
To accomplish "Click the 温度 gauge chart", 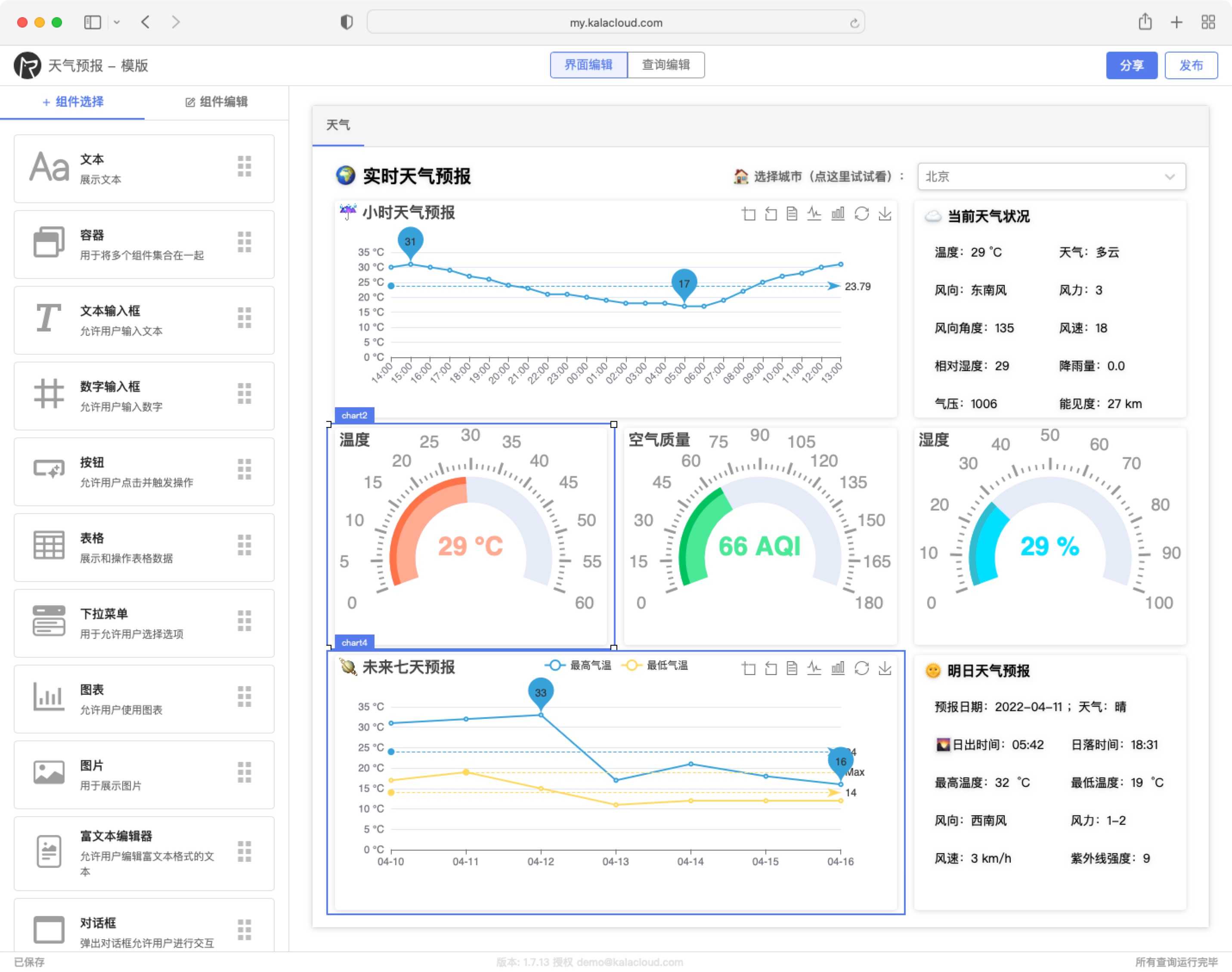I will click(x=471, y=536).
